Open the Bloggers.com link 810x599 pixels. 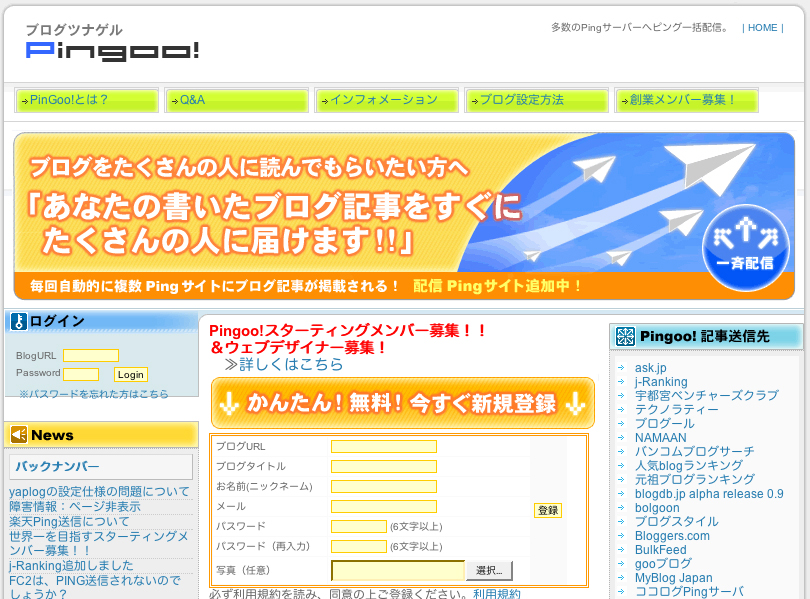click(x=672, y=535)
